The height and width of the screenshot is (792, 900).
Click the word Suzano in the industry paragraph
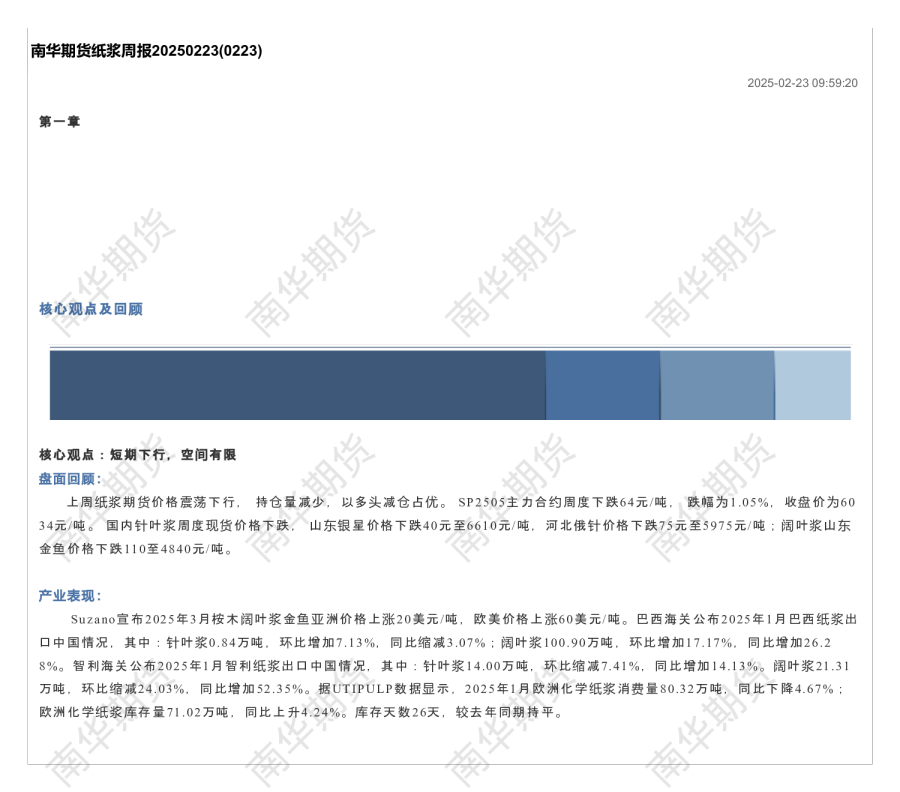(x=93, y=619)
